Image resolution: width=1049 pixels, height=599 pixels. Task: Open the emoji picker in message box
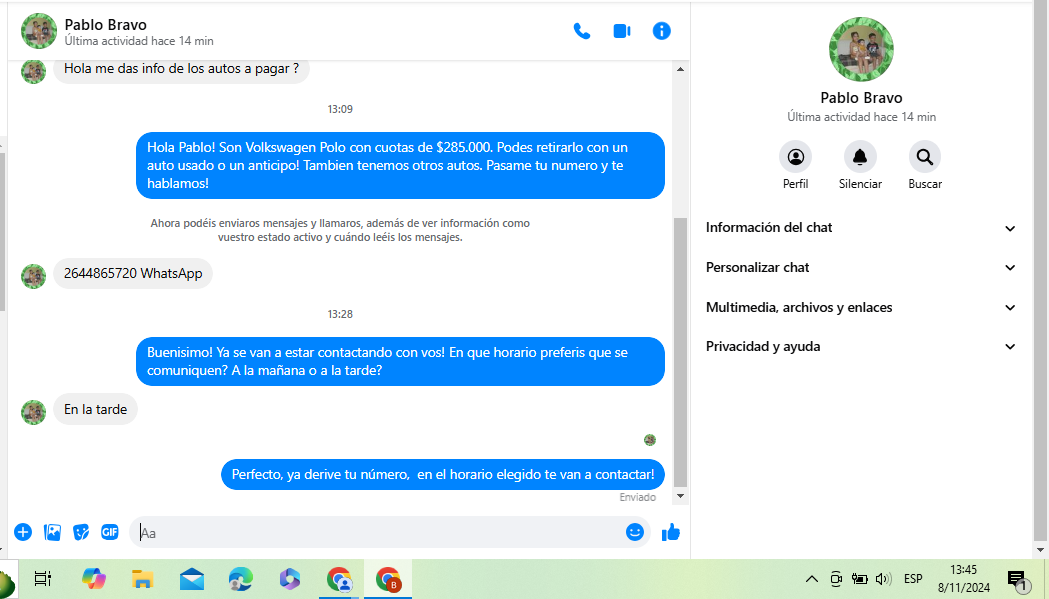click(x=634, y=532)
